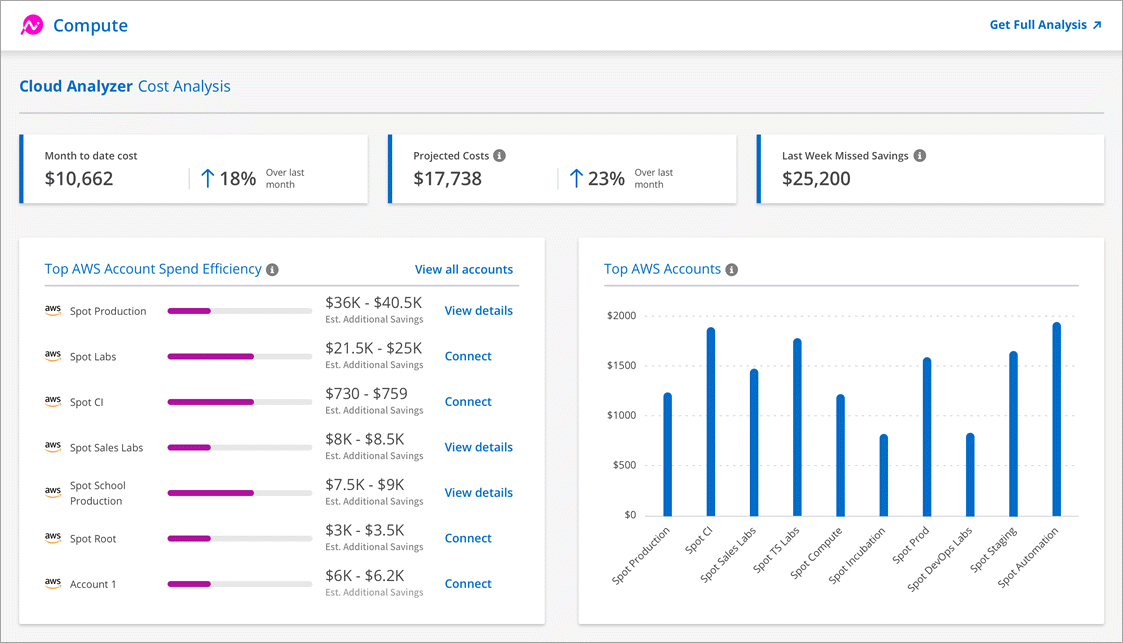Image resolution: width=1123 pixels, height=643 pixels.
Task: Click the up arrow next to 18%
Action: tap(208, 178)
